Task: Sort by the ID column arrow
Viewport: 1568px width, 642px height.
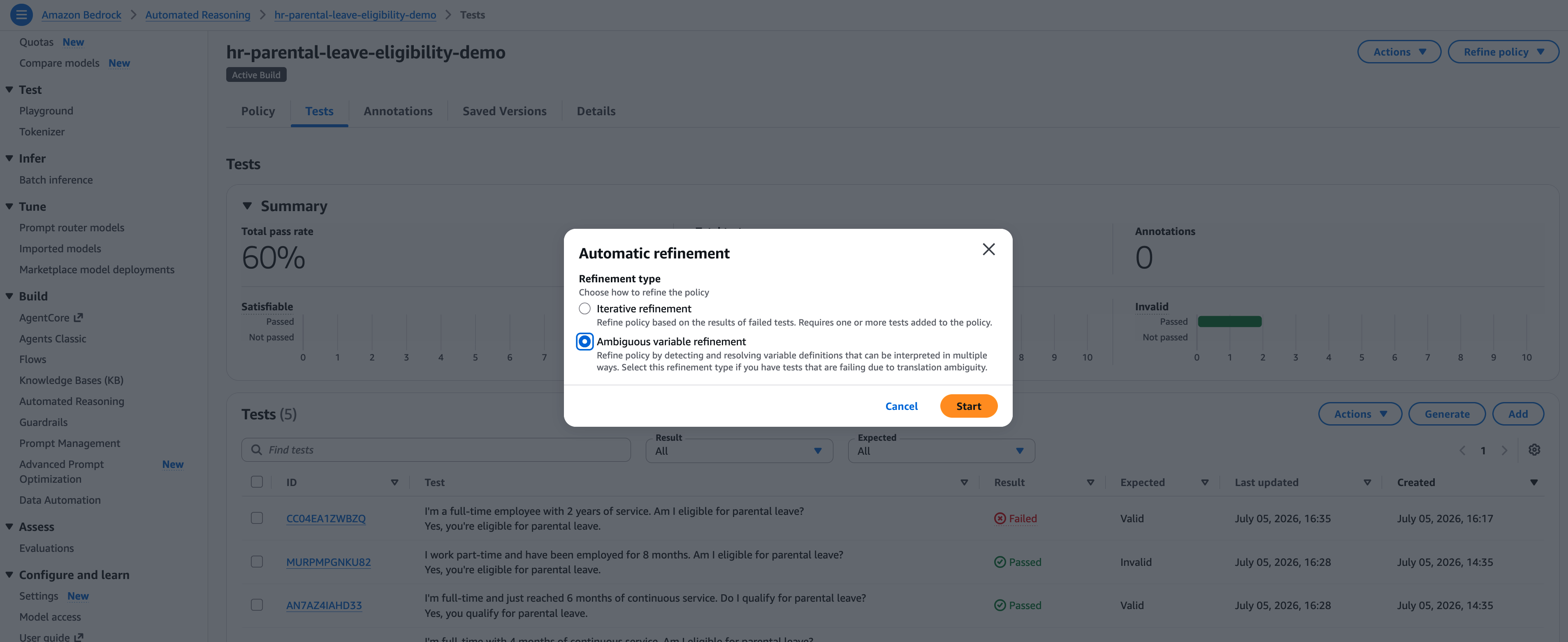Action: pyautogui.click(x=394, y=482)
